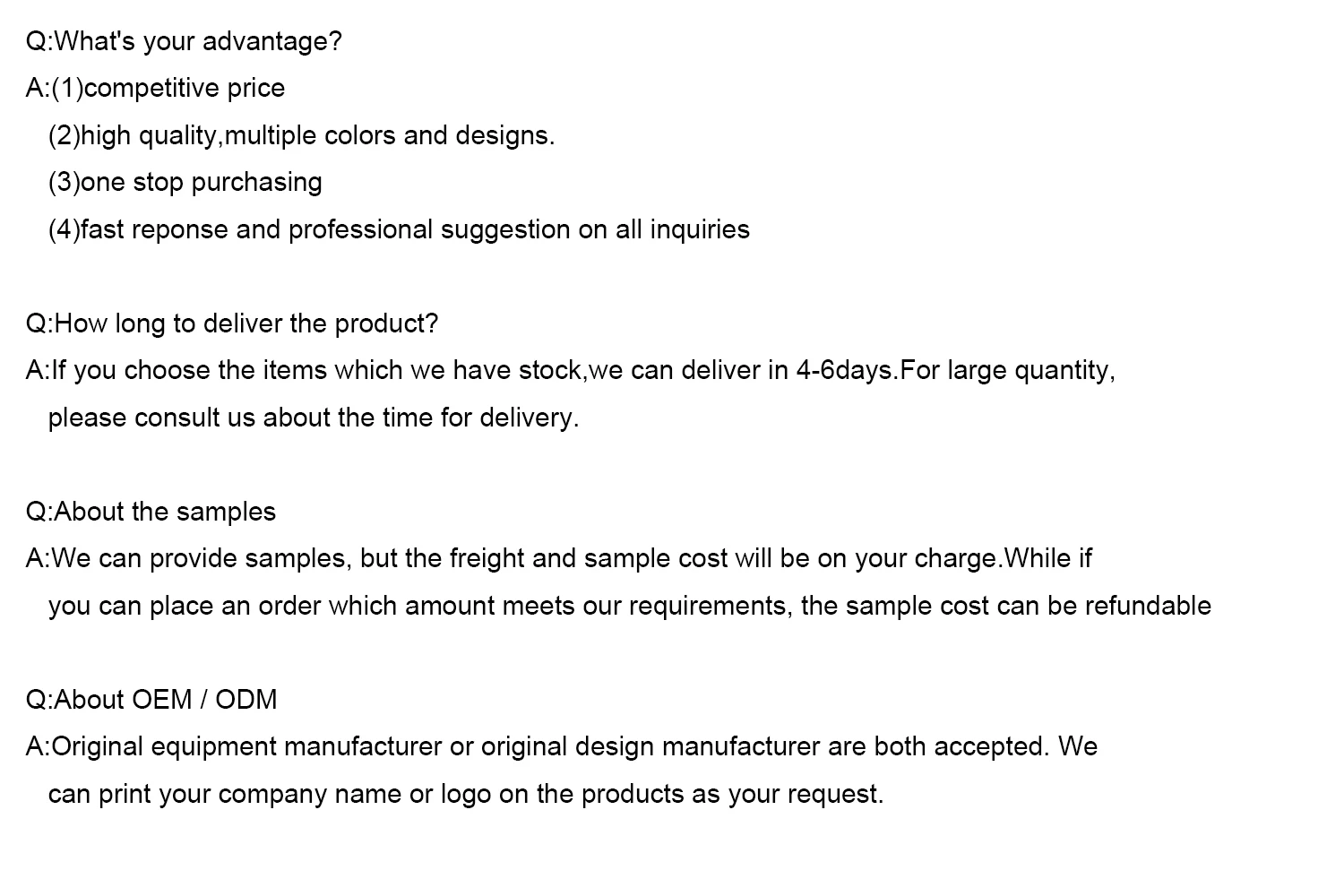
Task: Click the 'fast reponse and professional suggestion' line
Action: pyautogui.click(x=399, y=230)
